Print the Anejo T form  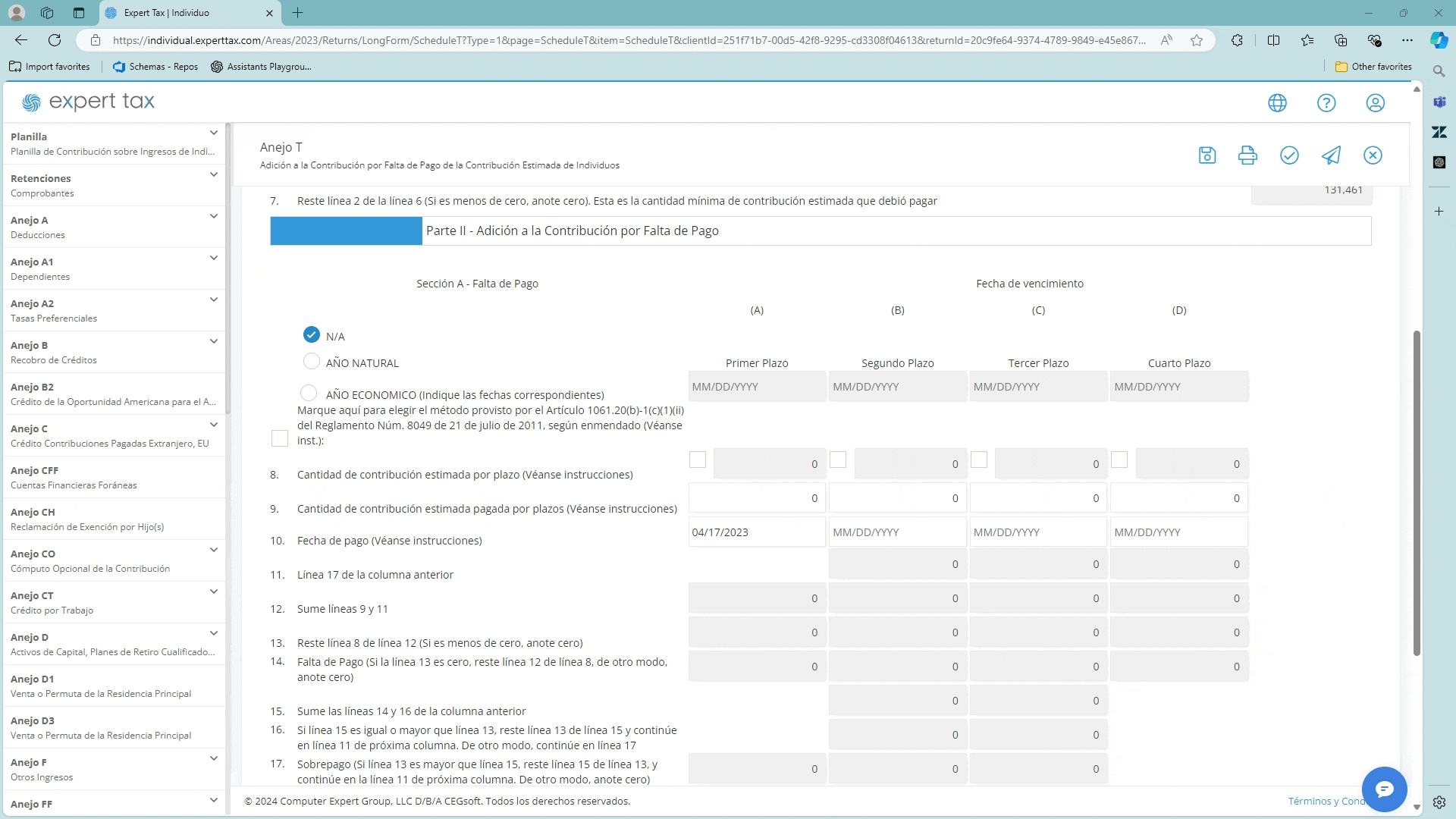(x=1247, y=155)
